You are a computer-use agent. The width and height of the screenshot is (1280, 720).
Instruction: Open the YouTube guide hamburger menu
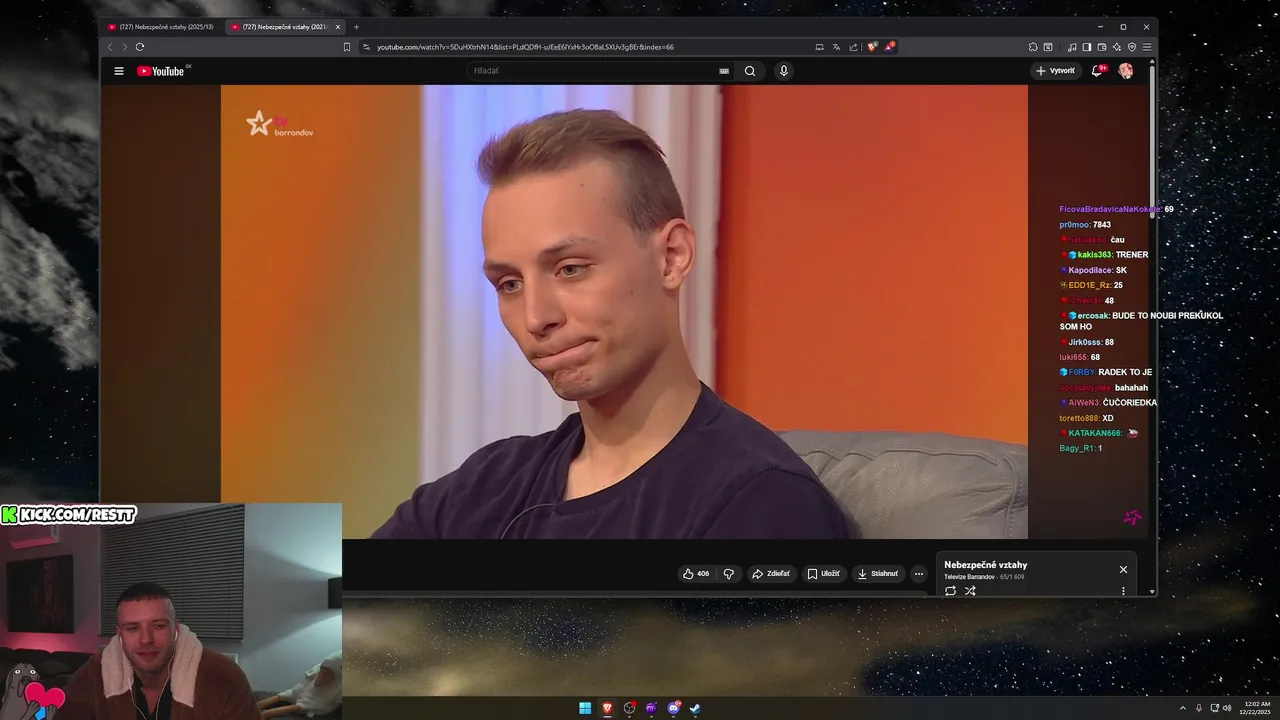[119, 71]
